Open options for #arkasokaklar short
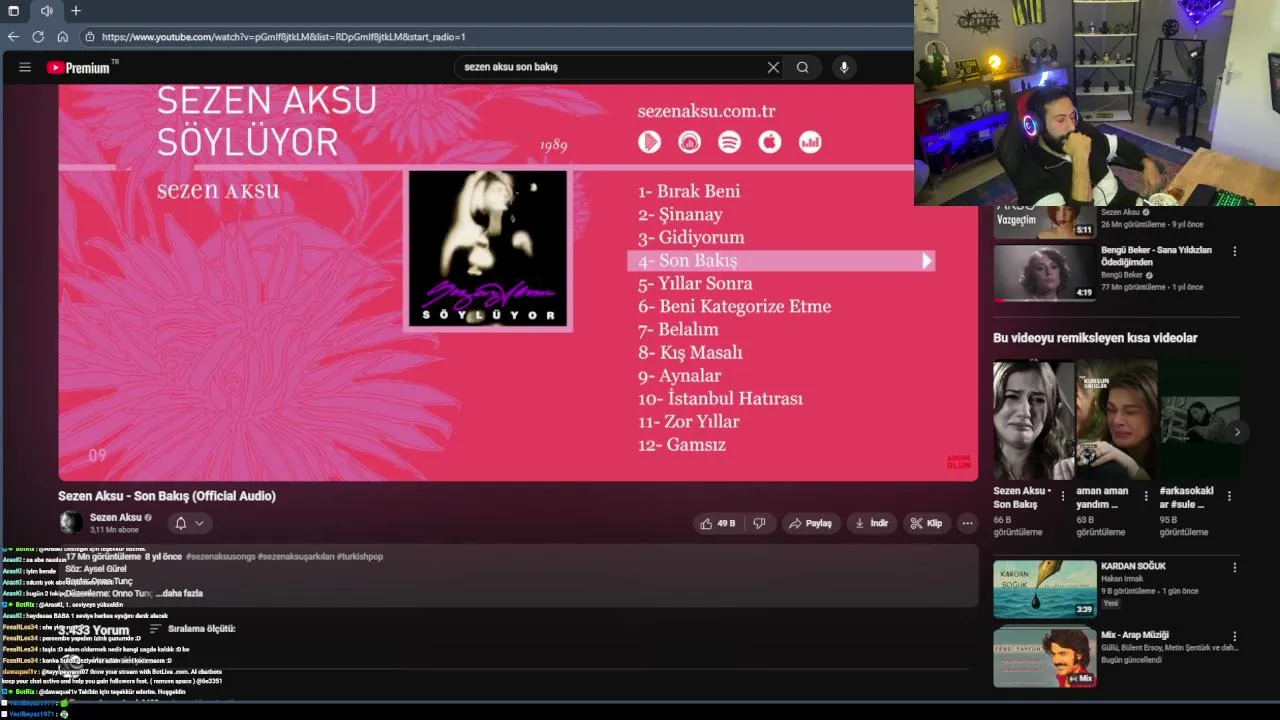The image size is (1280, 720). click(x=1229, y=496)
